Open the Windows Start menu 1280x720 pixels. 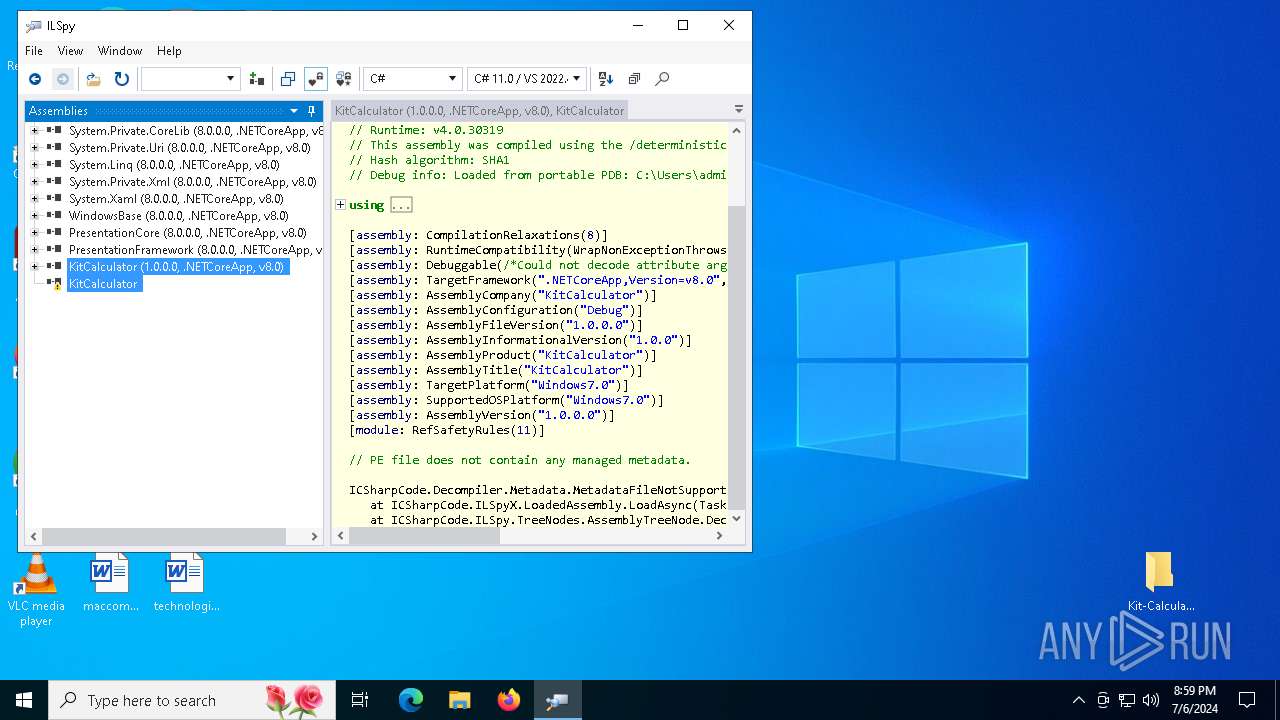pos(24,700)
